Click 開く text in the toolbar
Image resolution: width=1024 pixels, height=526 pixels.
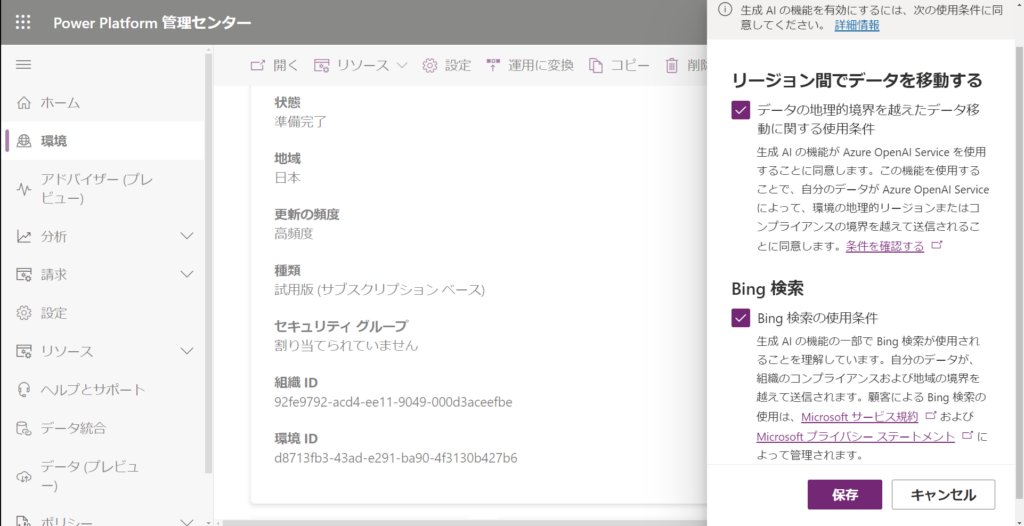(x=286, y=65)
